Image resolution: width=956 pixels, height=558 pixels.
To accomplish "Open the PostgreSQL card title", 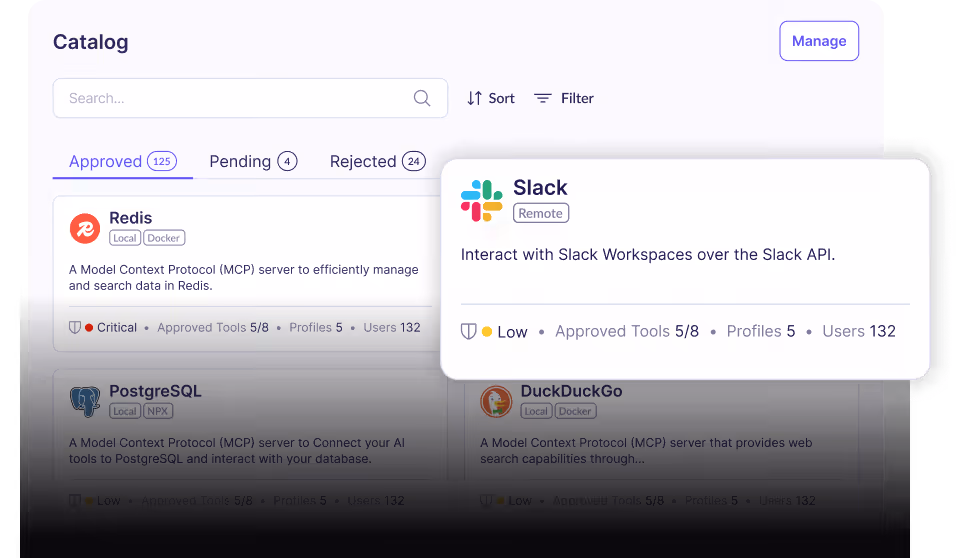I will click(x=155, y=391).
